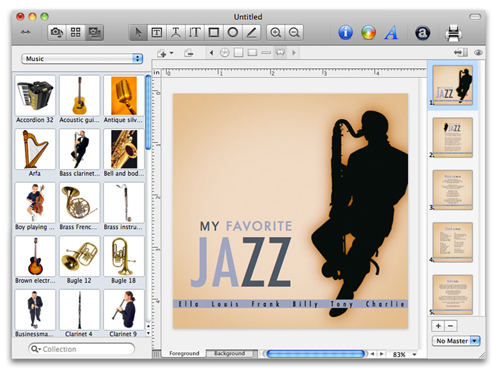Select page 2 thumbnail
The width and height of the screenshot is (500, 376).
[452, 138]
